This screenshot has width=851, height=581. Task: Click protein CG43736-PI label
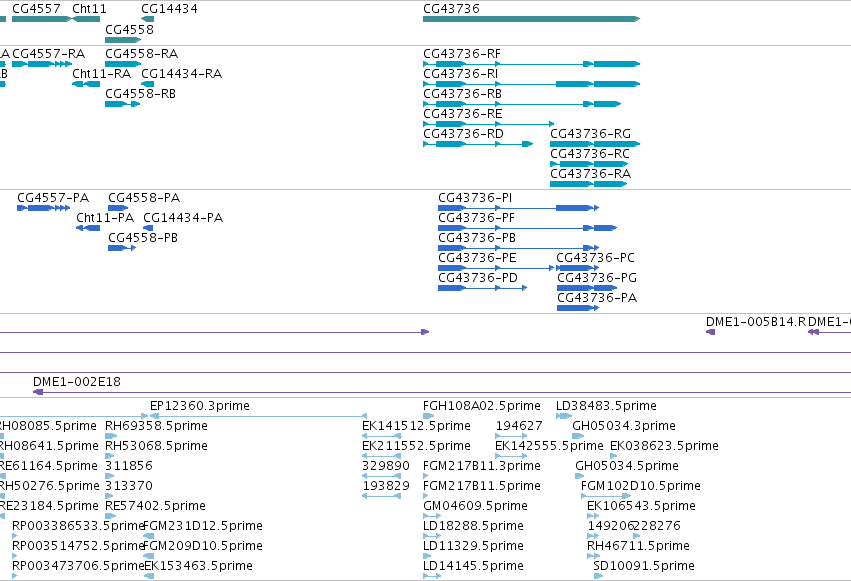click(475, 198)
